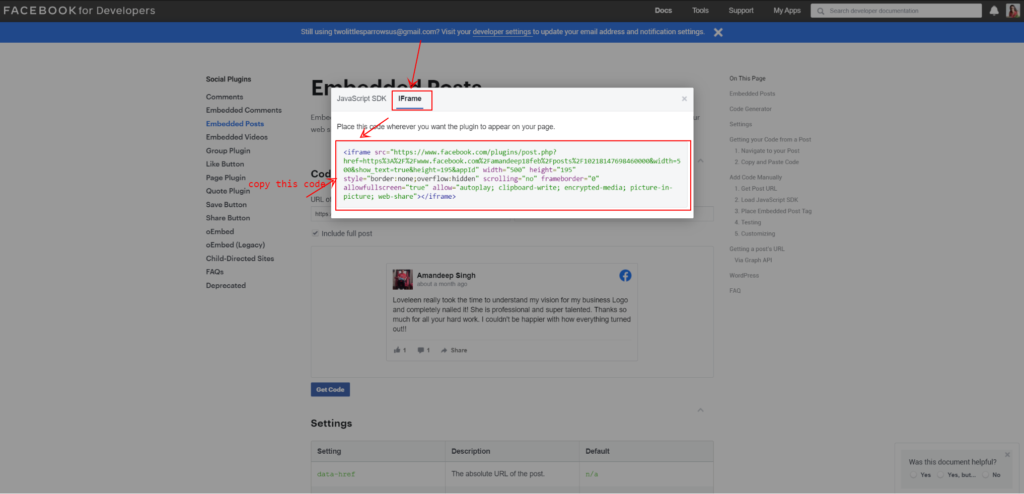Open the Tools menu

(700, 10)
